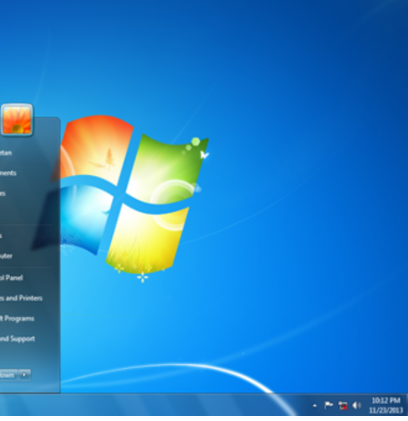Open Action Center flag icon
This screenshot has height=421, width=408.
click(329, 405)
